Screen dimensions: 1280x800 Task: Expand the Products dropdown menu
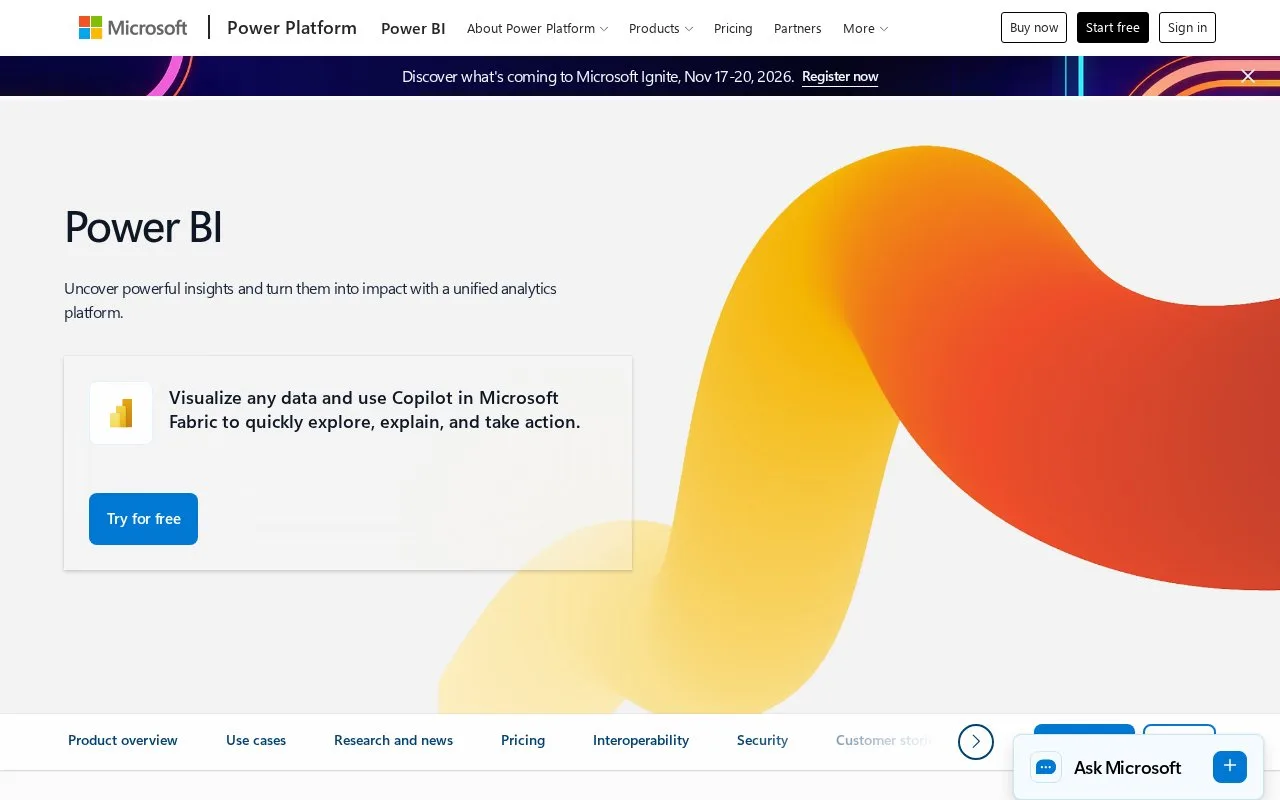(660, 28)
